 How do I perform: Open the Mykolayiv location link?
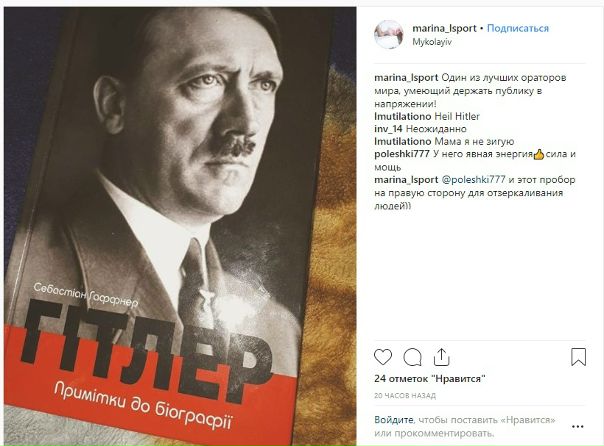pos(432,42)
